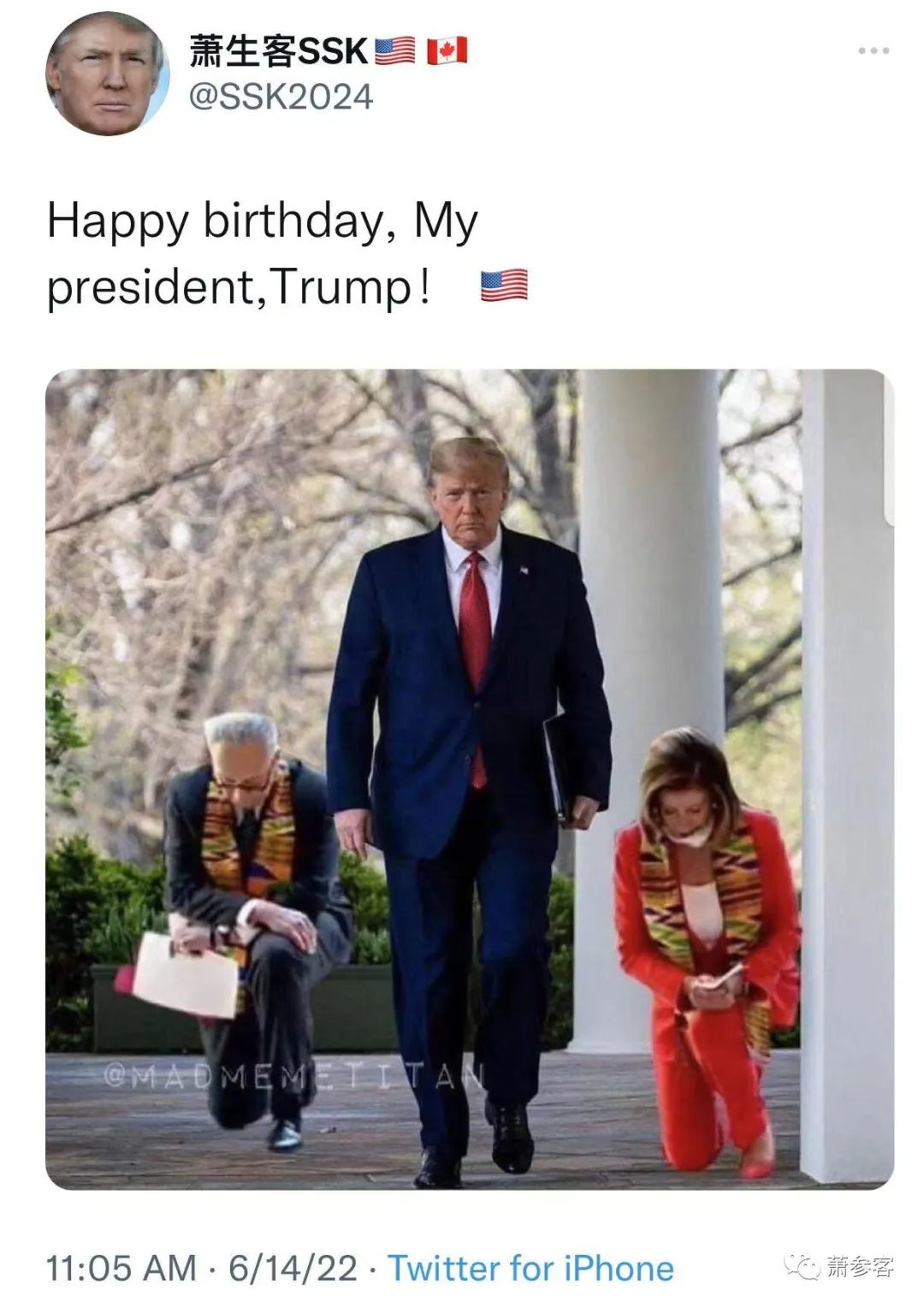Click the Twitter for iPhone source link
Image resolution: width=924 pixels, height=1307 pixels.
tap(531, 1267)
